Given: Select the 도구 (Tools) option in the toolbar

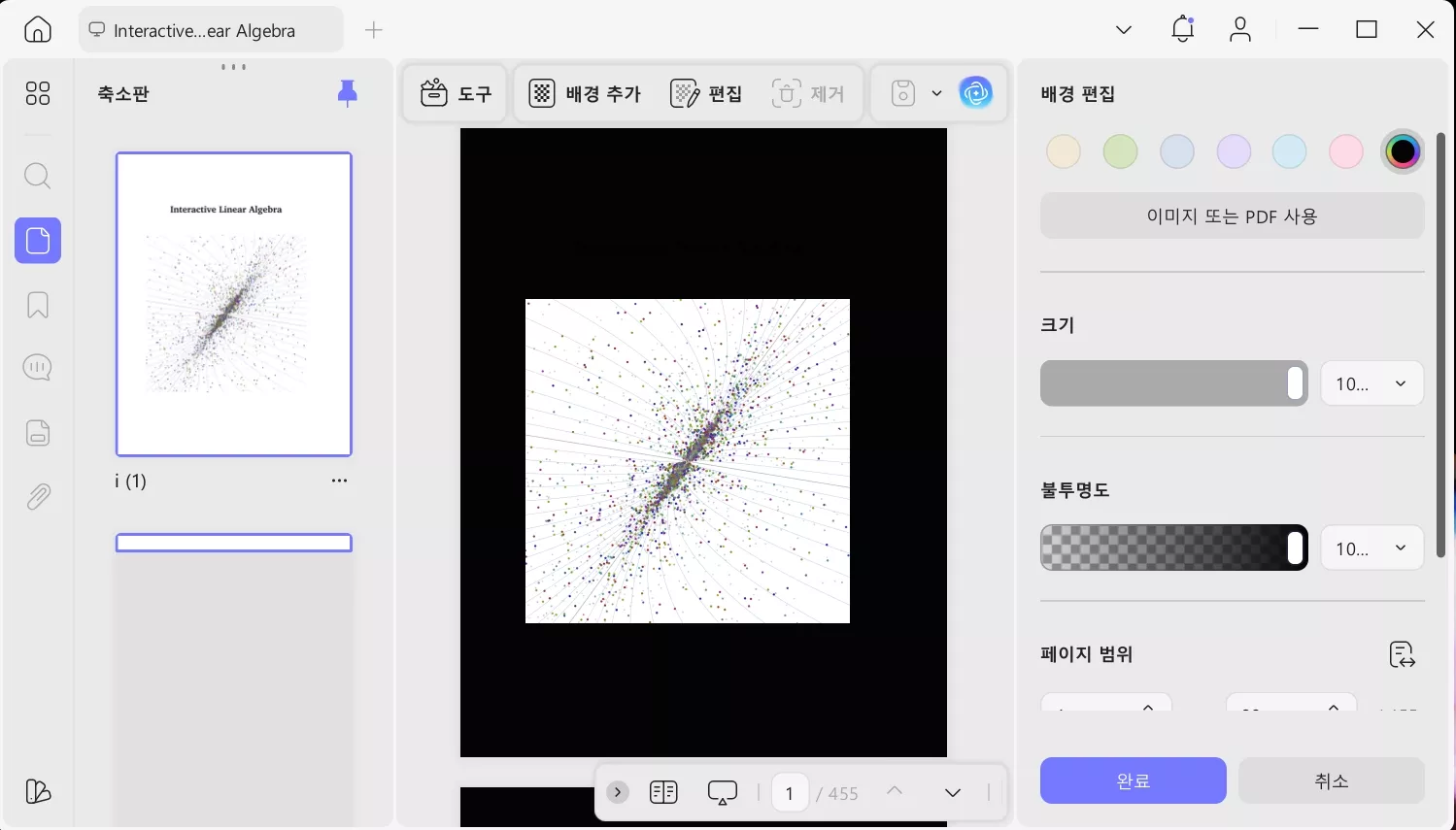Looking at the screenshot, I should [x=455, y=92].
